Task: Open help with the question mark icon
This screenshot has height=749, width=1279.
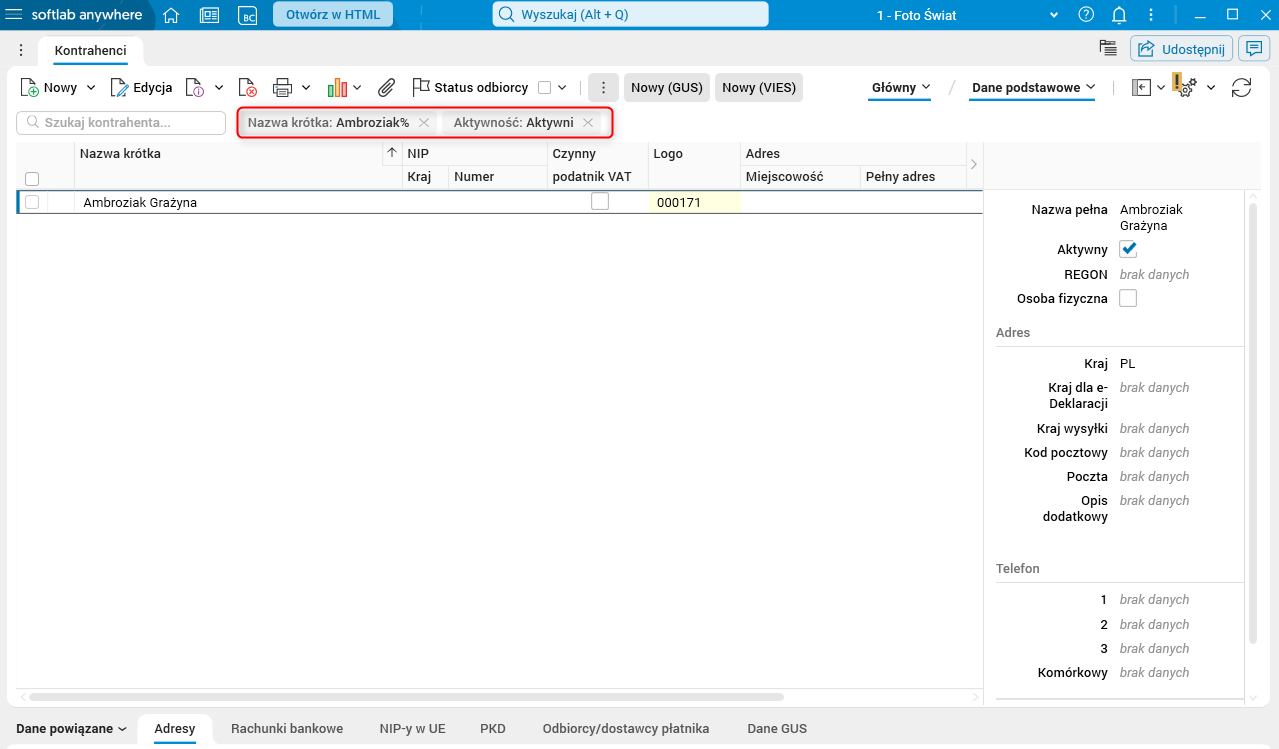Action: [x=1086, y=14]
